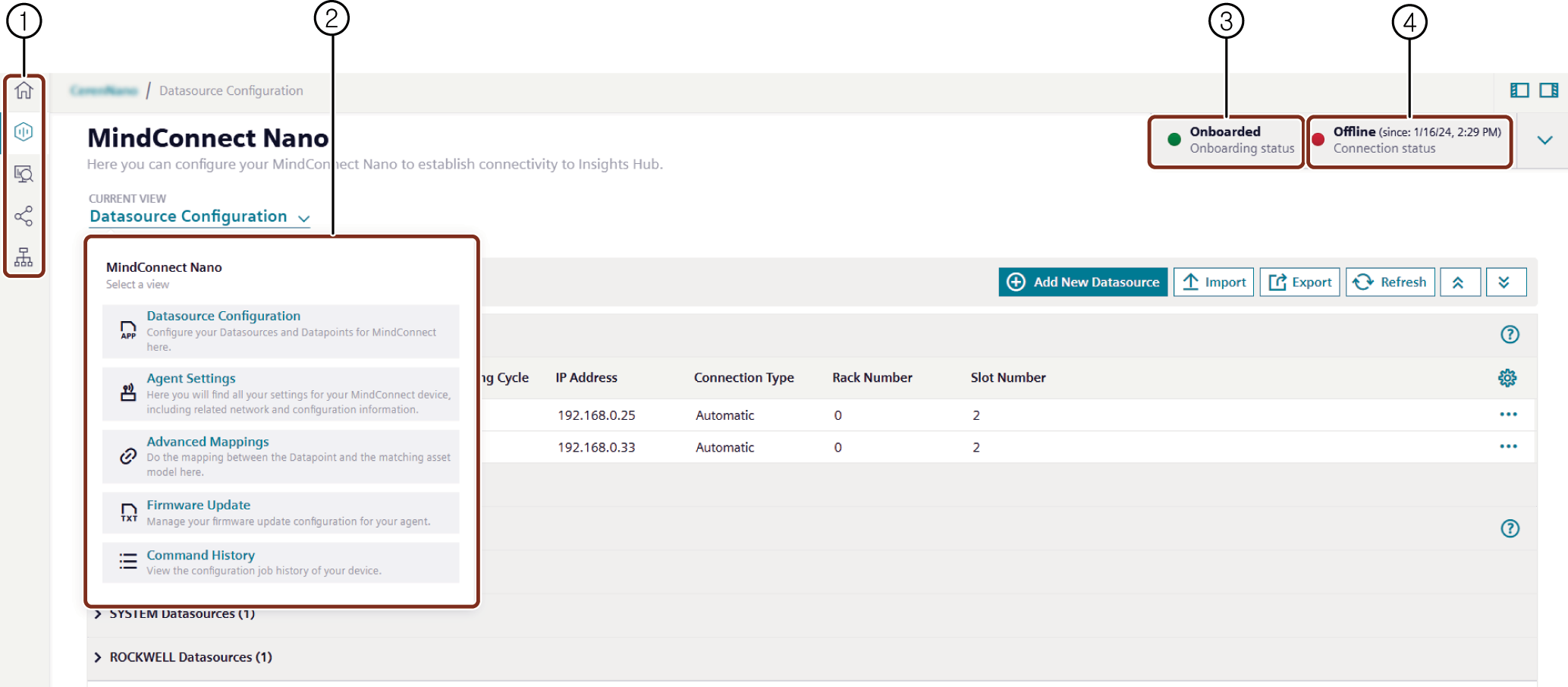Click the Import button

[1214, 282]
